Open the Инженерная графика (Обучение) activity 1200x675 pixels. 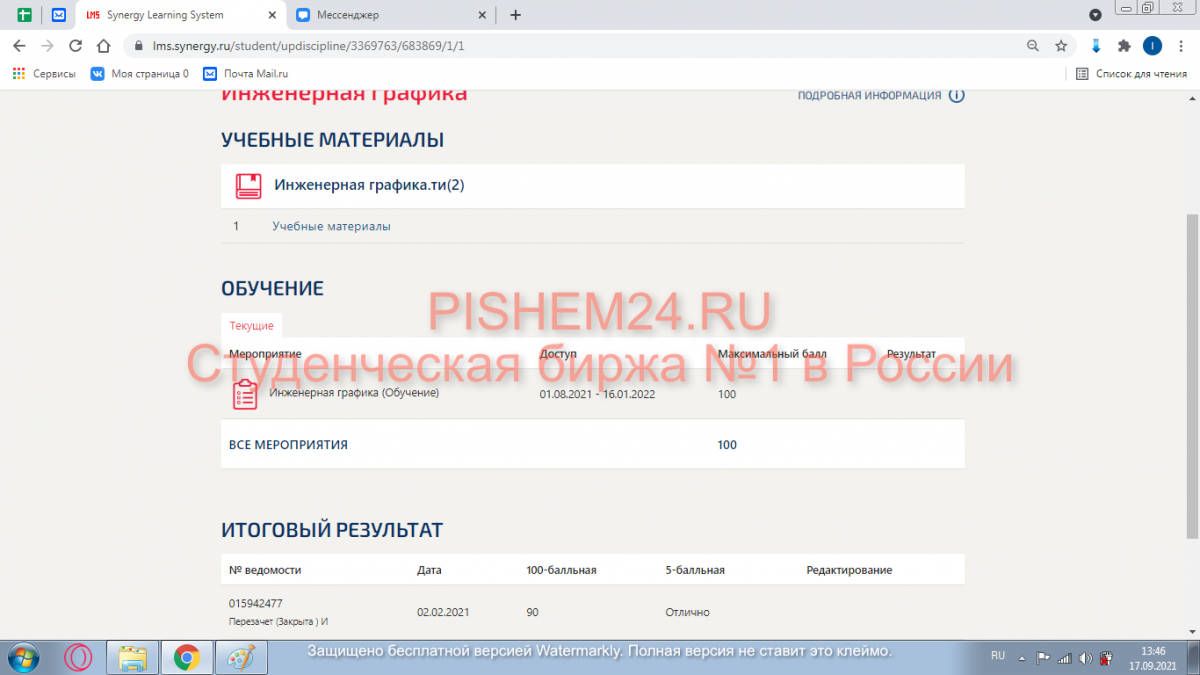(x=354, y=393)
